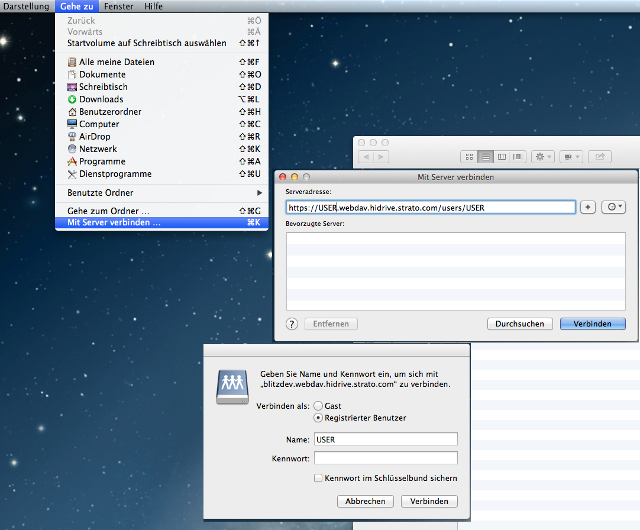Switch Finder to Cover Flow view
This screenshot has height=530, width=640.
[x=518, y=157]
